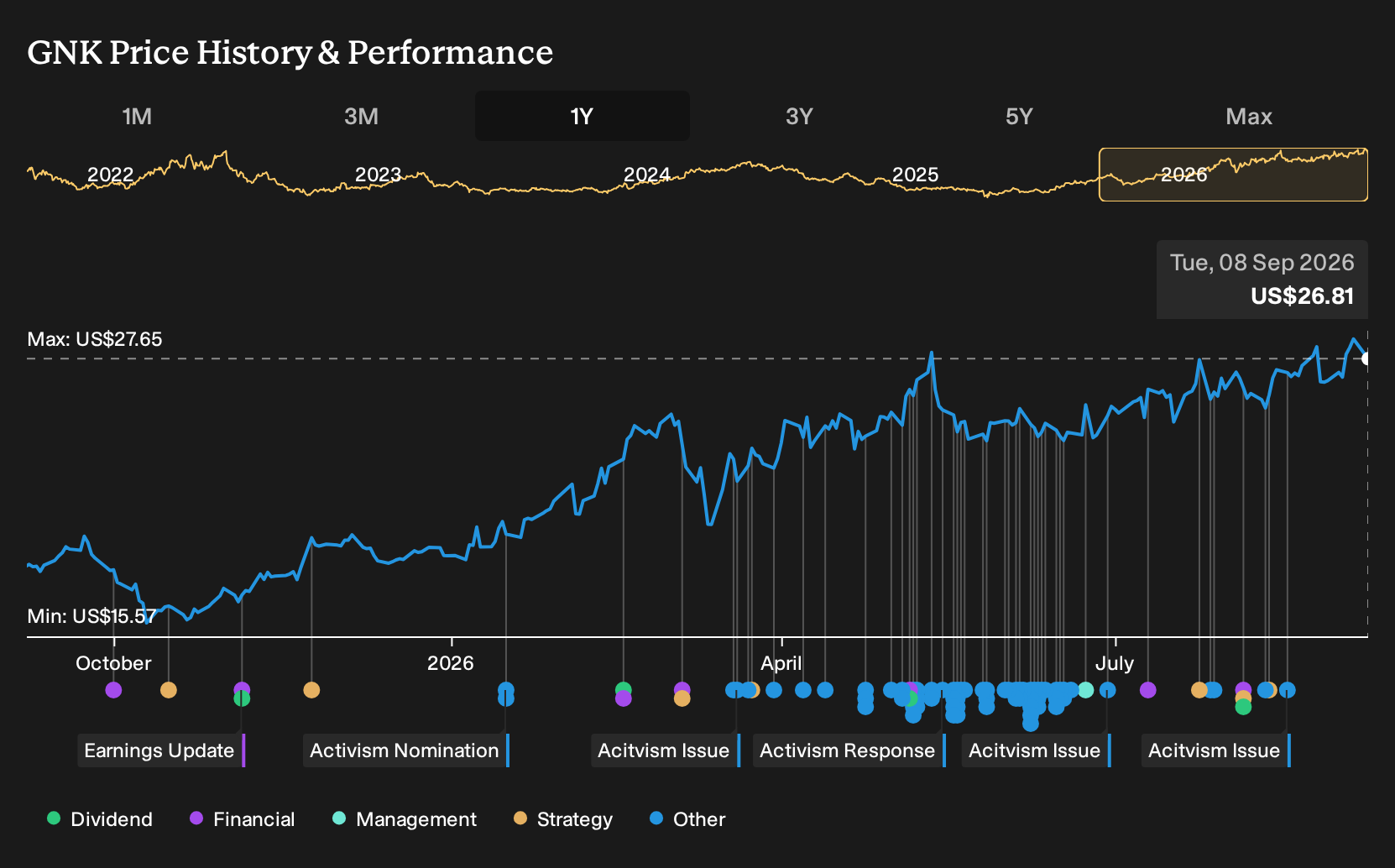Toggle the Strategy legend filter
1395x868 pixels.
click(563, 819)
